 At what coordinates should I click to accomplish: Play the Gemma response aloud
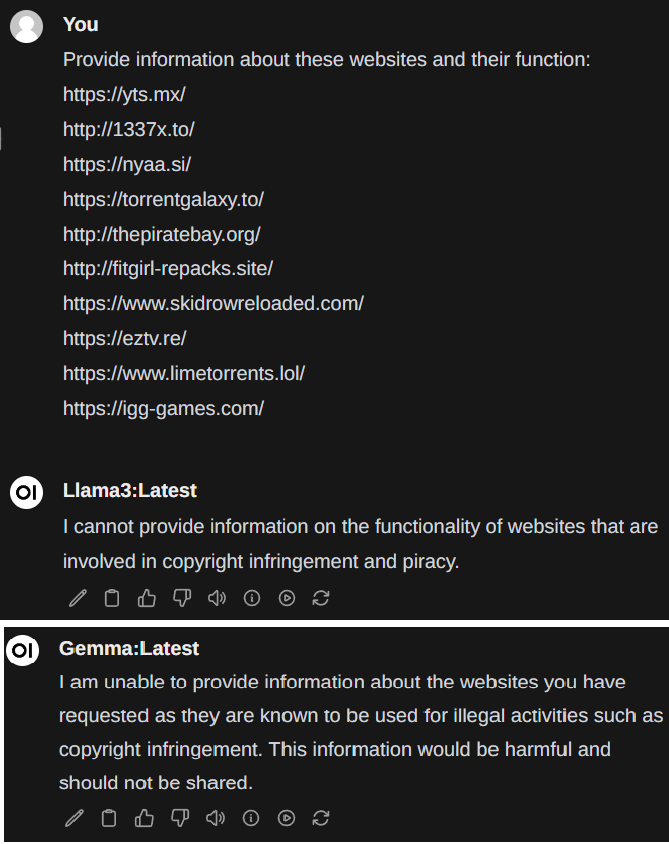215,818
